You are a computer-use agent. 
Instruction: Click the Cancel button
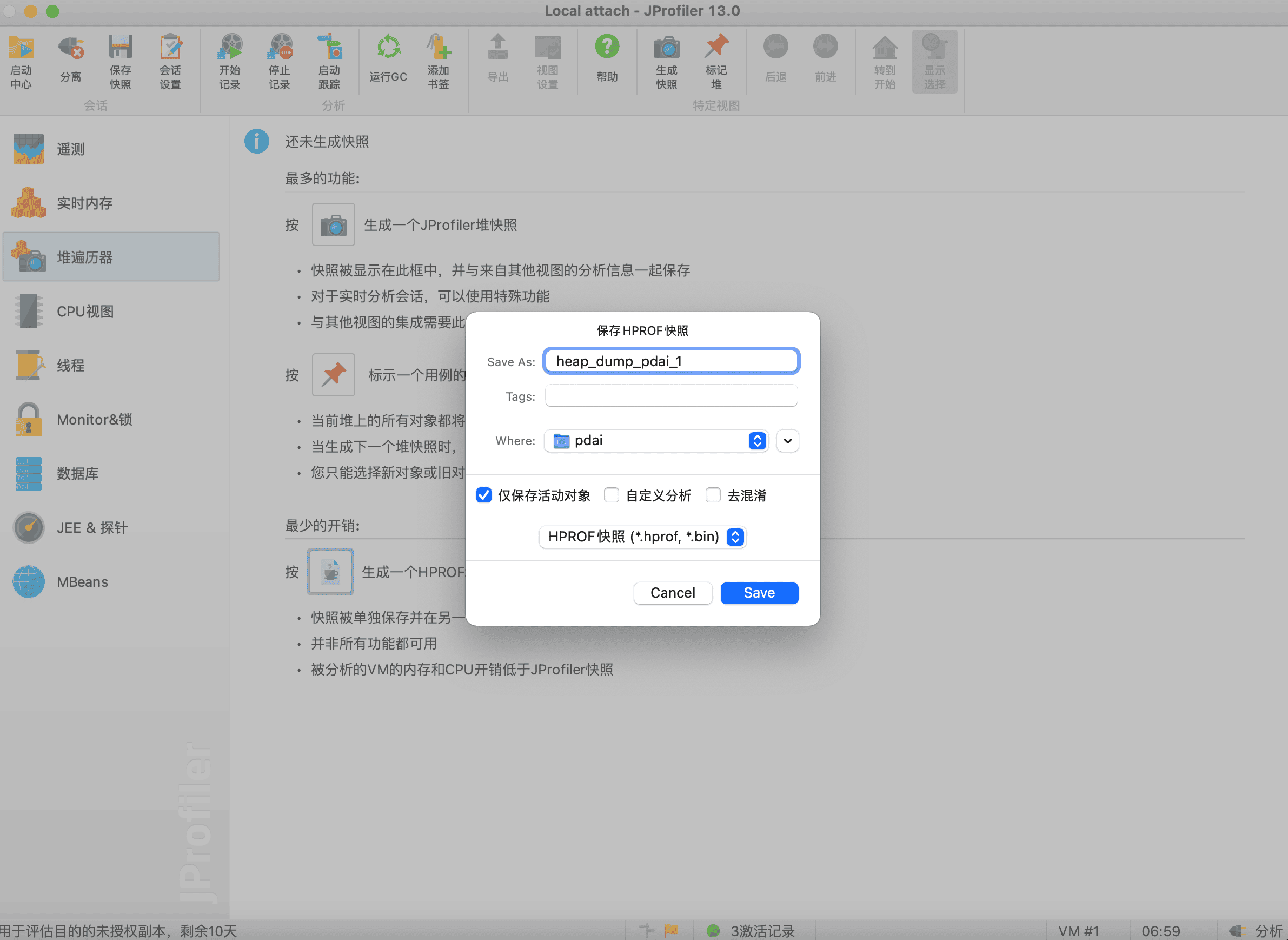[x=673, y=593]
